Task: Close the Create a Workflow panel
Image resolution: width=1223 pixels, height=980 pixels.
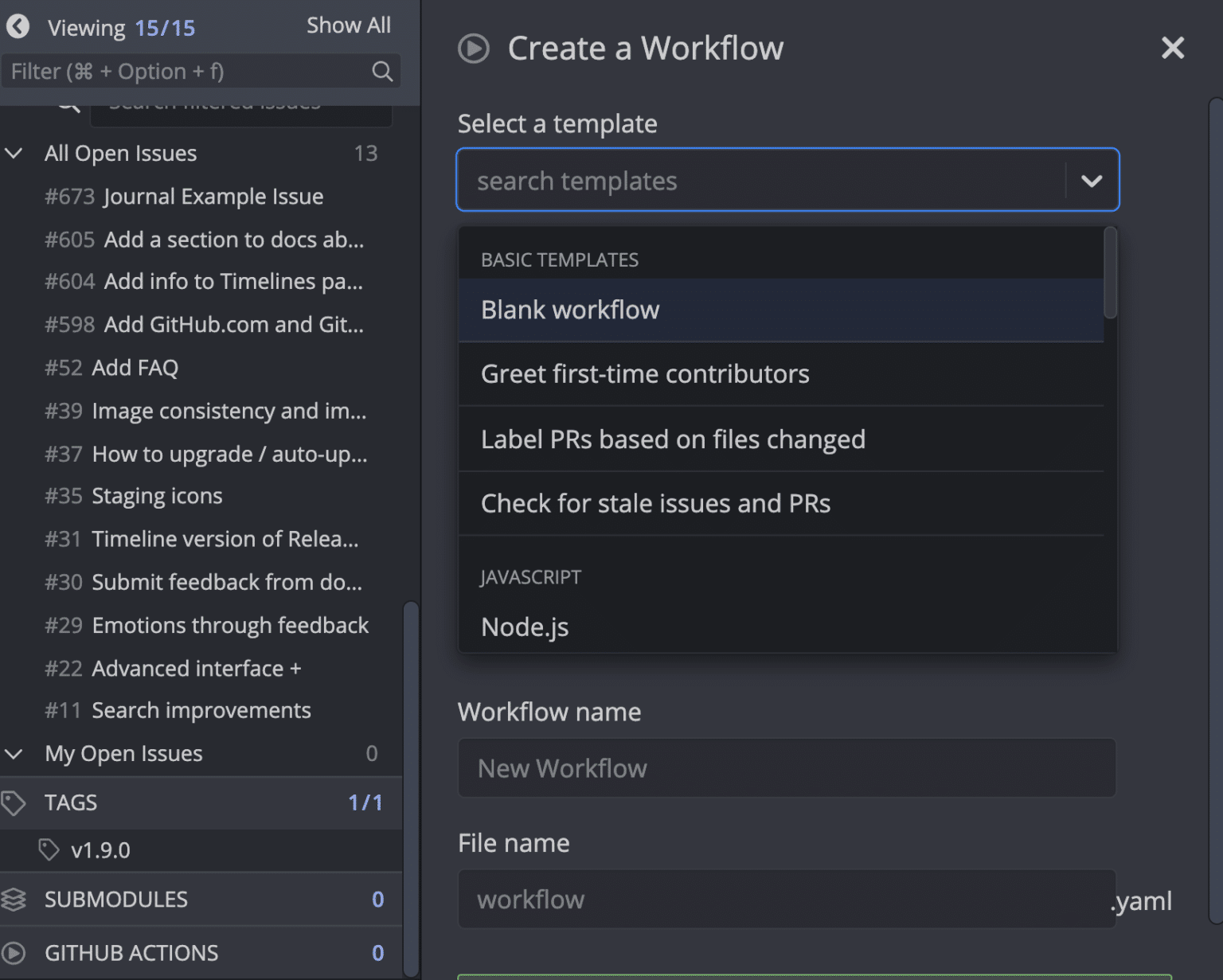Action: (x=1172, y=48)
